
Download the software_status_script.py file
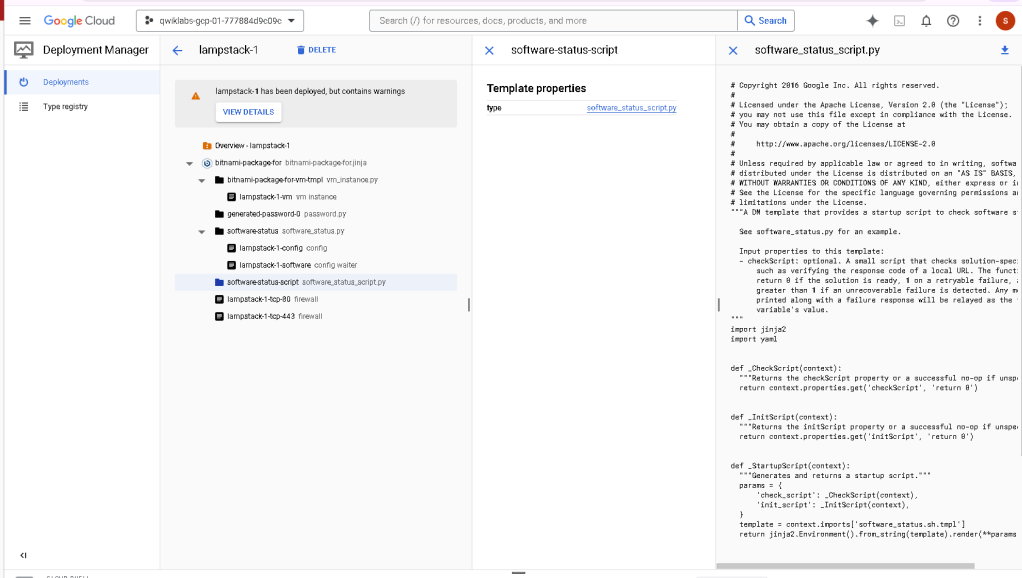(x=1004, y=50)
